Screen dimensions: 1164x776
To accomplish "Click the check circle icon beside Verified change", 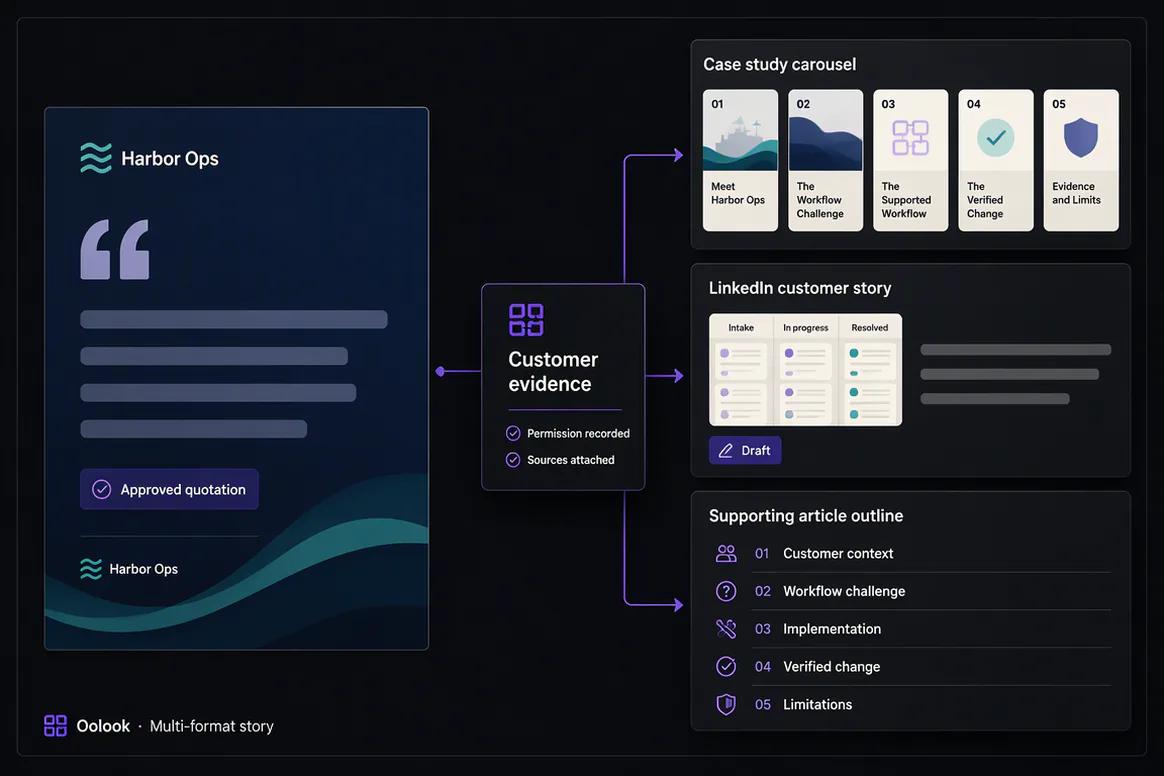I will (x=726, y=666).
